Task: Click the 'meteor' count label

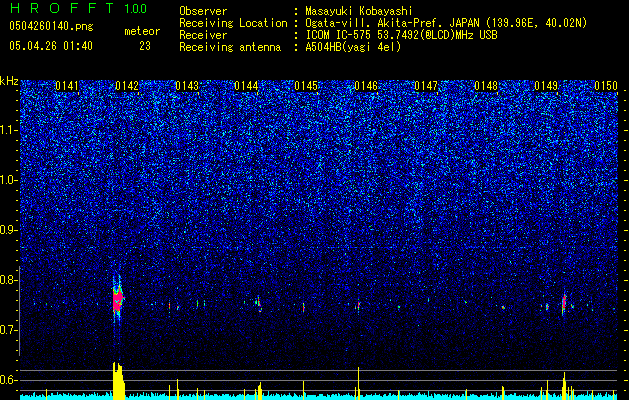Action: tap(142, 31)
